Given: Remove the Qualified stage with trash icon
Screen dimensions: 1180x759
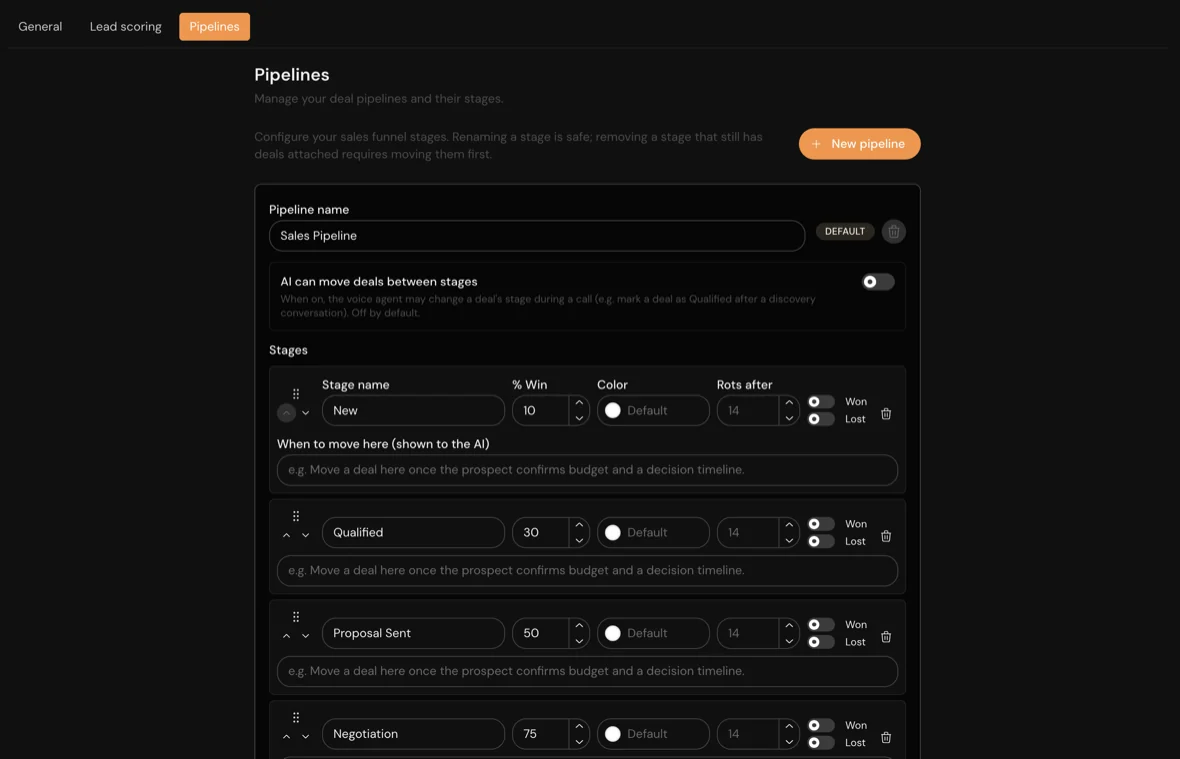Looking at the screenshot, I should pyautogui.click(x=886, y=536).
